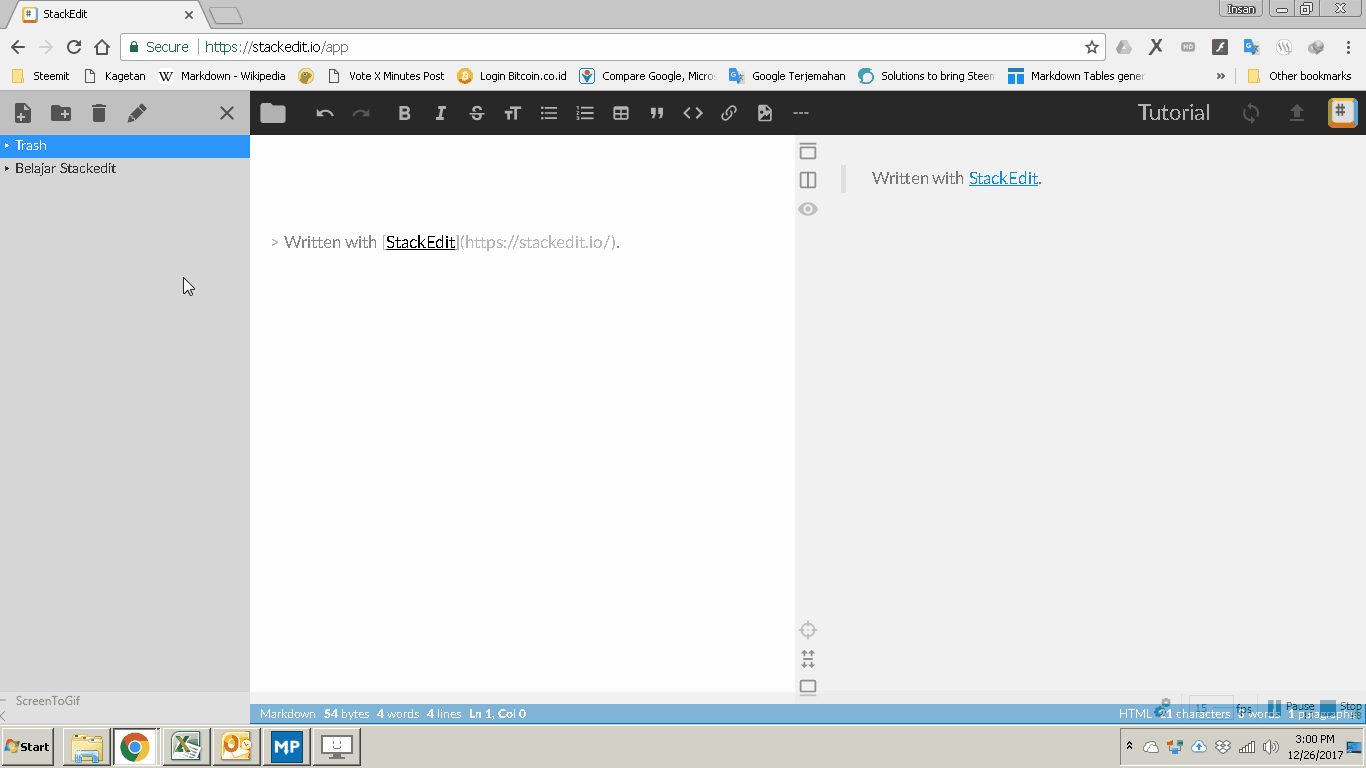The width and height of the screenshot is (1366, 768).
Task: Open Excel from the taskbar
Action: pos(185,747)
